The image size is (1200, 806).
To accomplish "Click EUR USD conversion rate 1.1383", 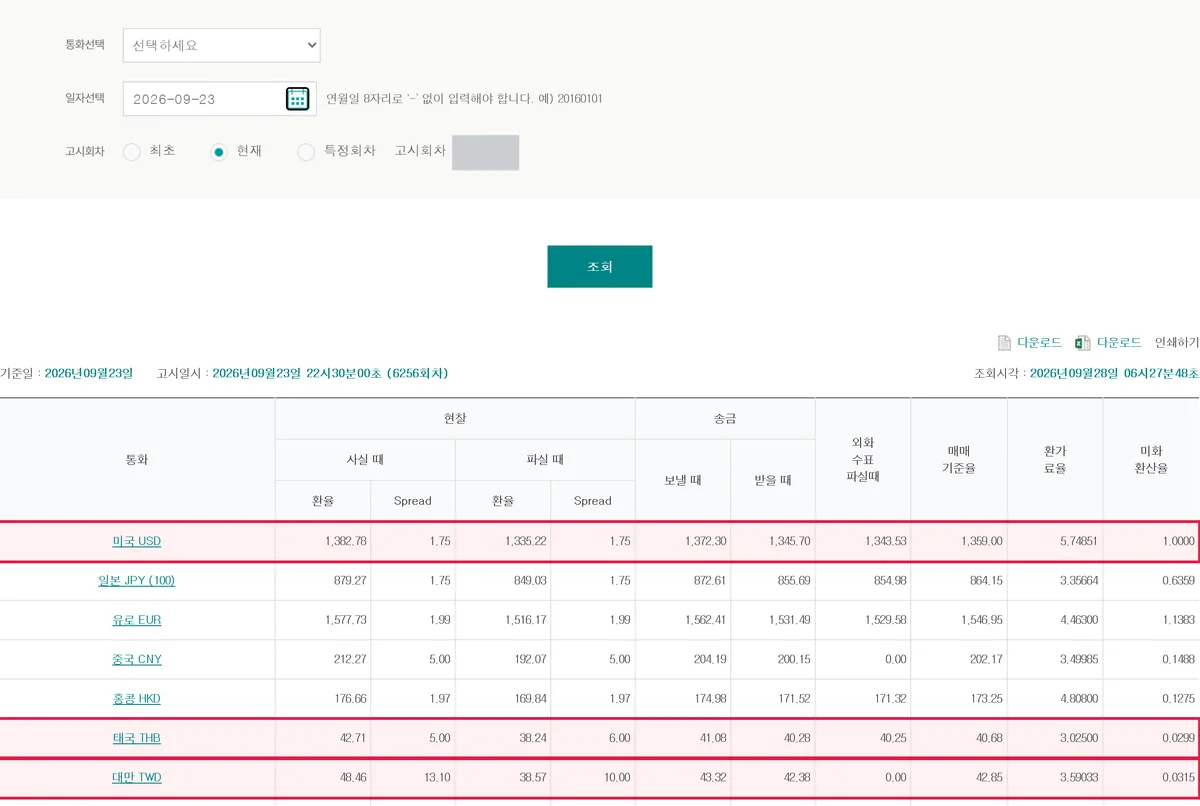I will point(1179,620).
